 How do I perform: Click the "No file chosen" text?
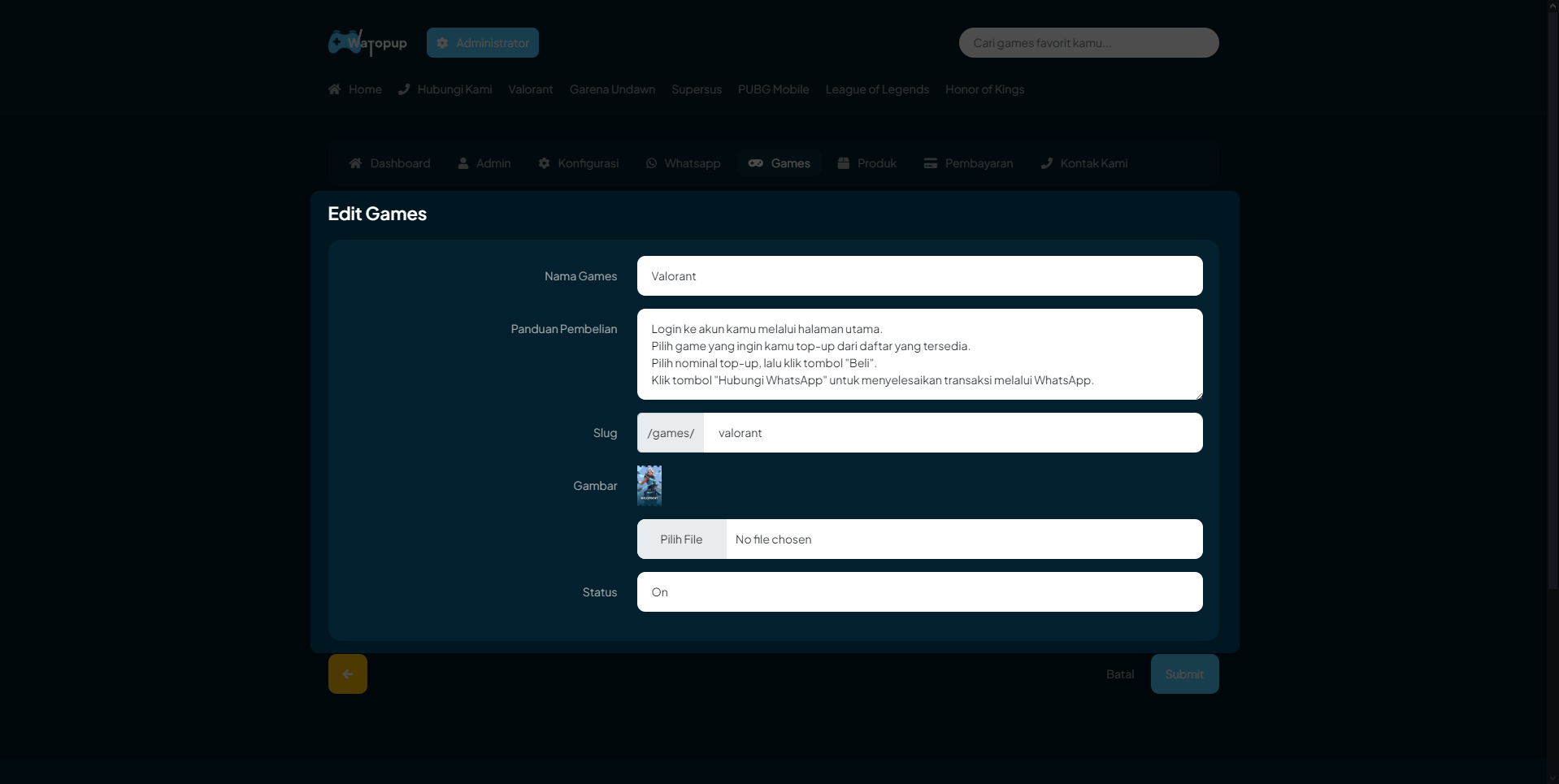[773, 539]
